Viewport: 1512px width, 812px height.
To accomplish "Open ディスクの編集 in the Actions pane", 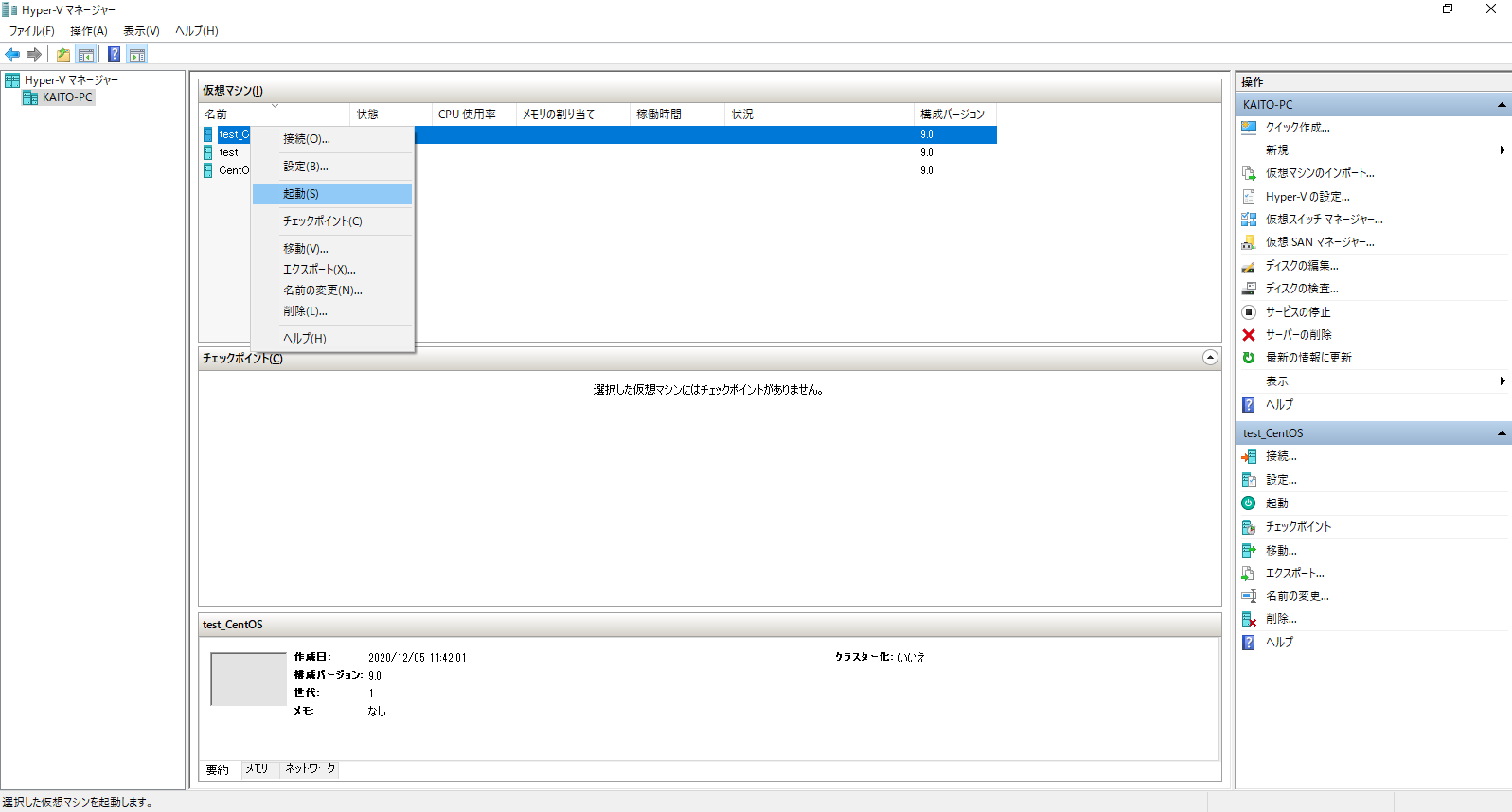I will (x=1302, y=266).
